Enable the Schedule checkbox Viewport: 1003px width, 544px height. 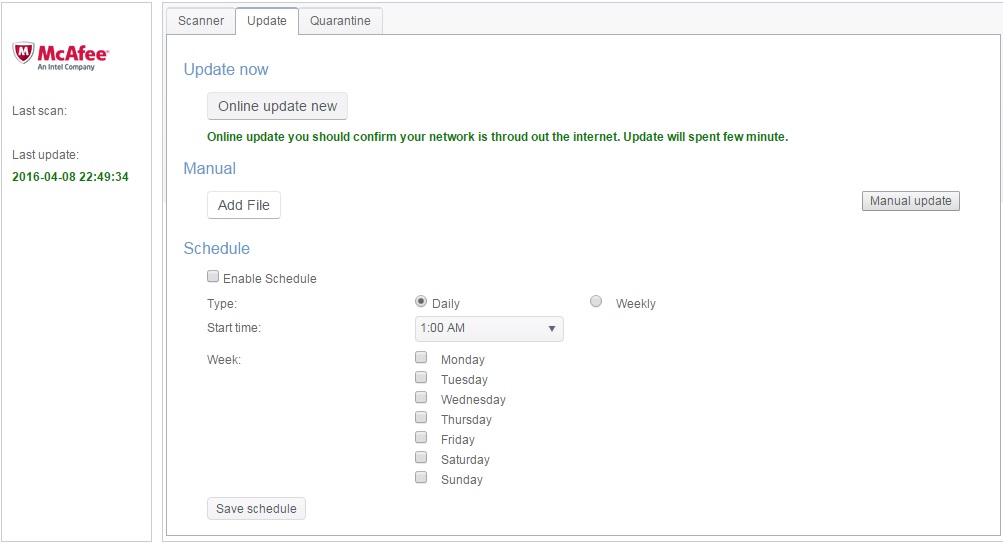(213, 277)
